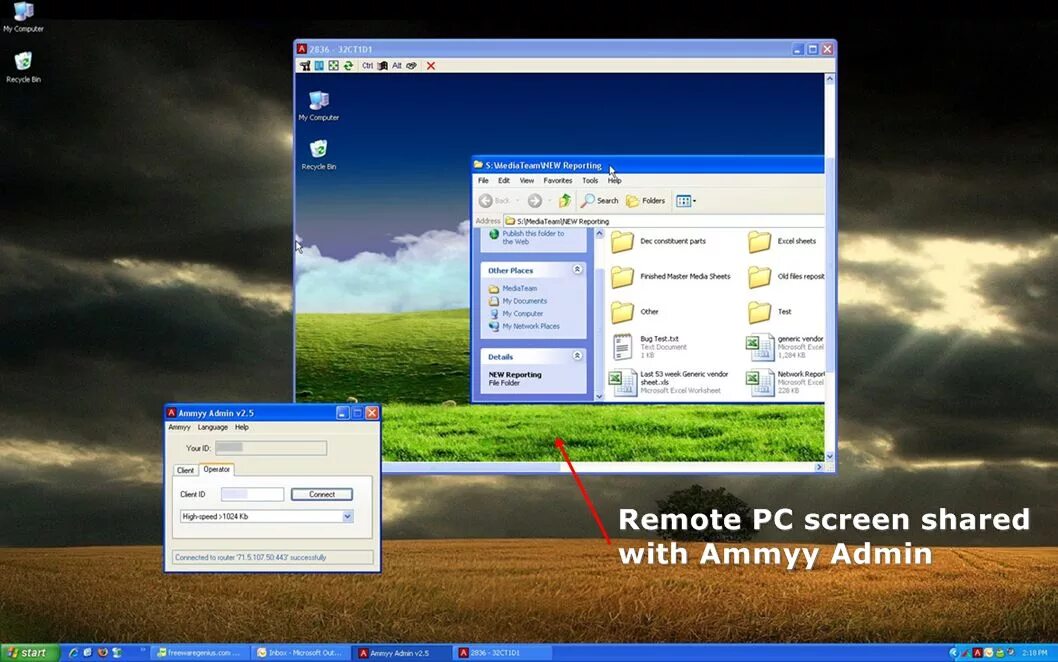The height and width of the screenshot is (662, 1058).
Task: Switch to the Operator tab in Ammyy Admin
Action: pyautogui.click(x=217, y=469)
